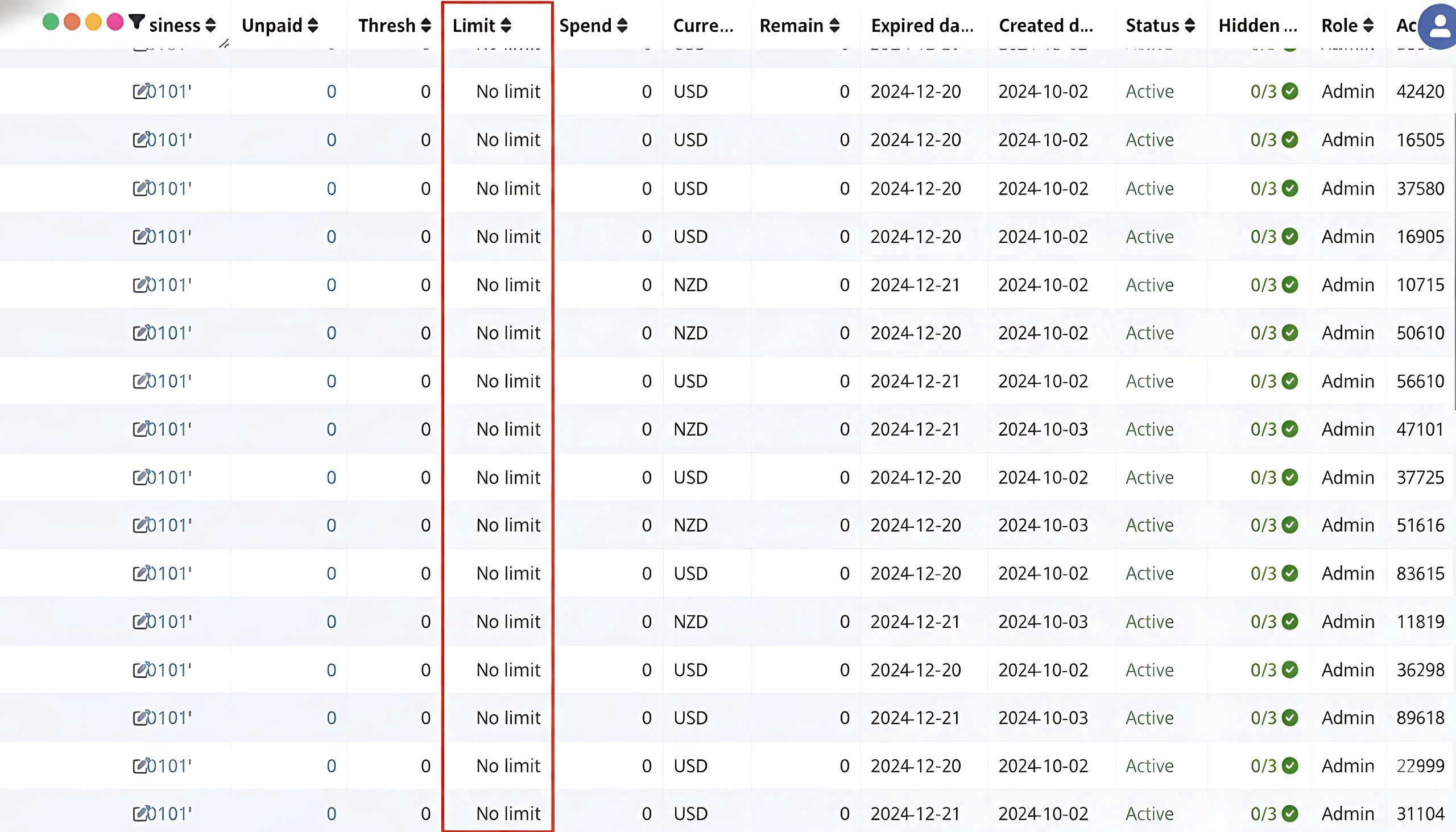
Task: Sort the table by Unpaid column
Action: 313,25
